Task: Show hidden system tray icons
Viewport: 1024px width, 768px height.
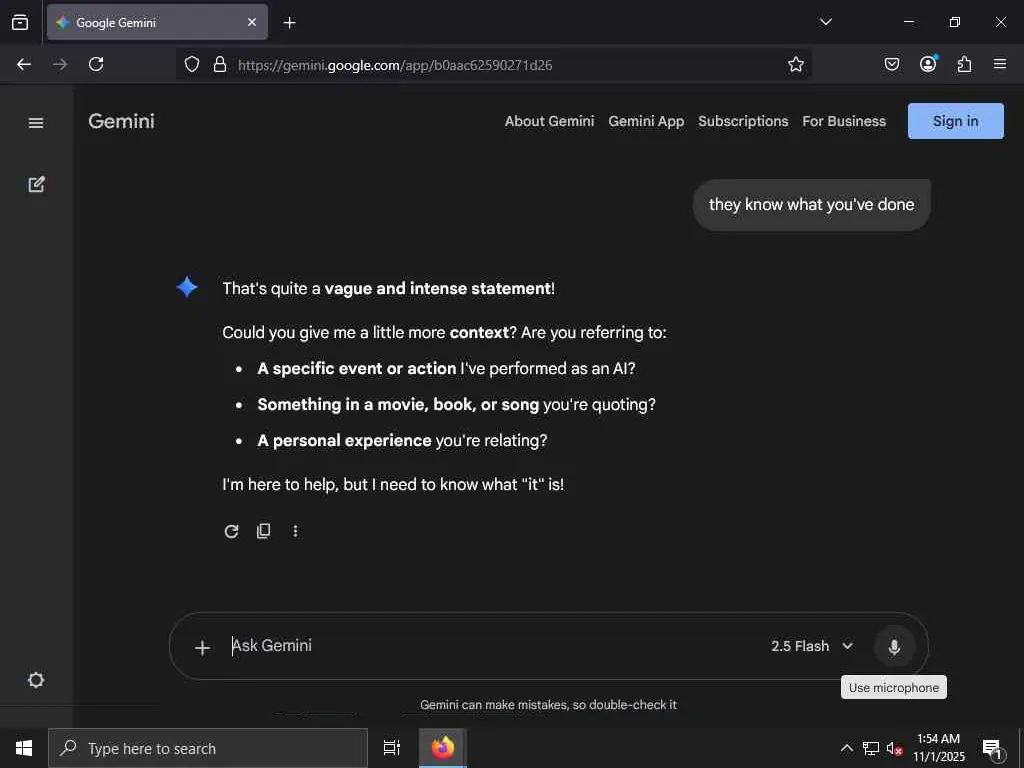Action: pyautogui.click(x=846, y=748)
